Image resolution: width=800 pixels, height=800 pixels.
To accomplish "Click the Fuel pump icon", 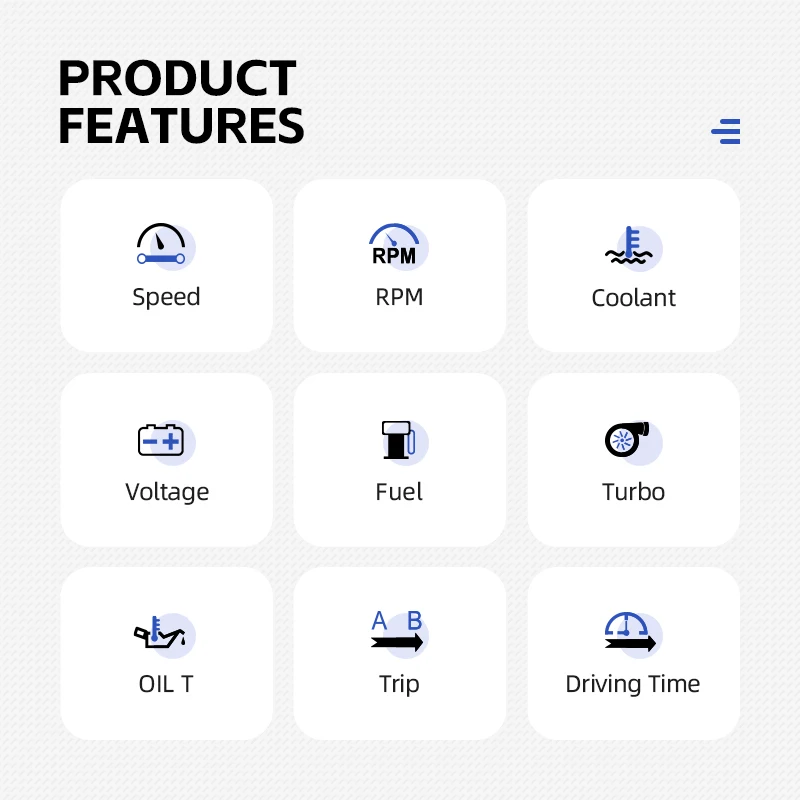I will 404,441.
